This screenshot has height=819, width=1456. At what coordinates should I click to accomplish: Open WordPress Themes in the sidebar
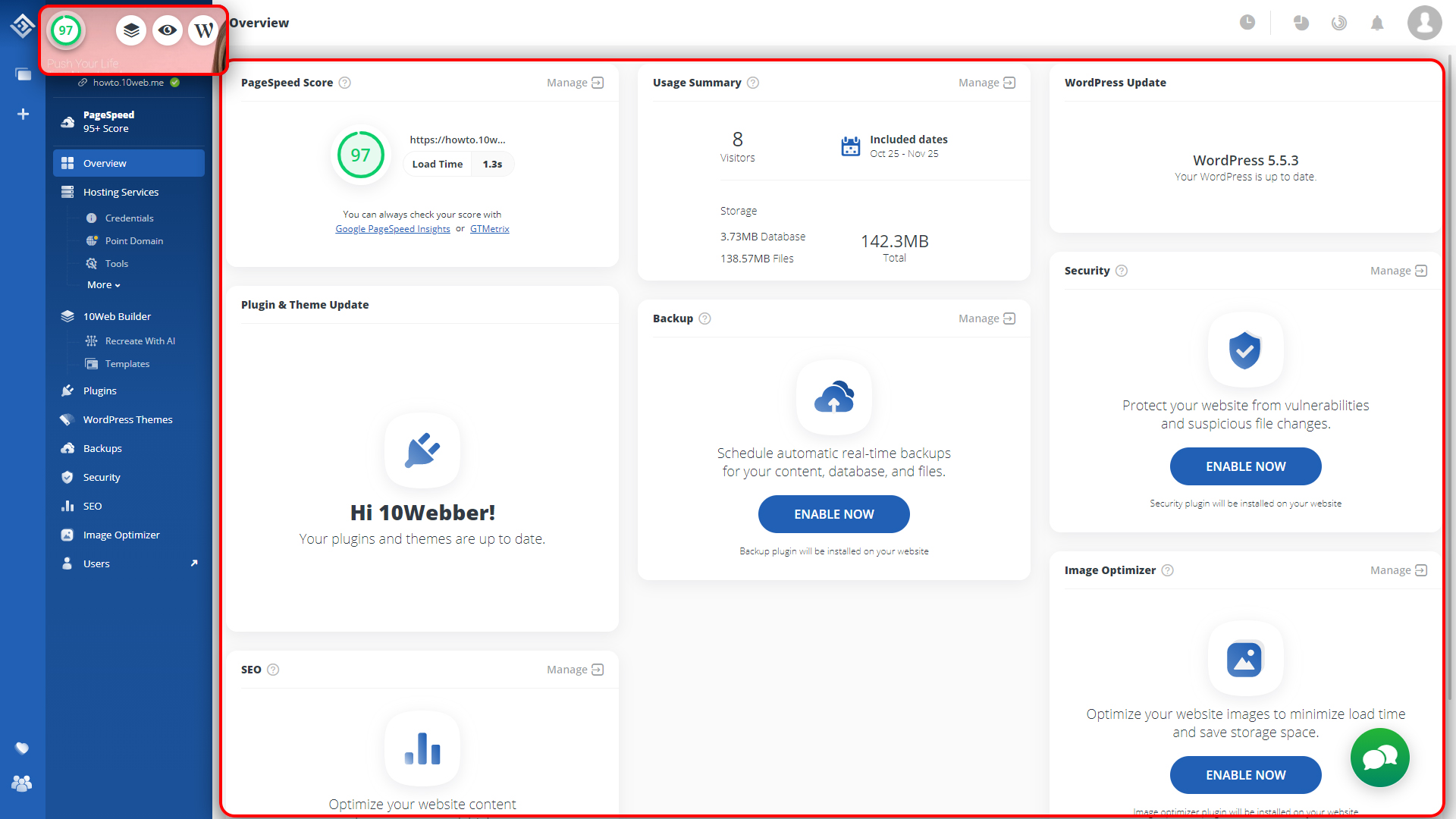[x=129, y=419]
